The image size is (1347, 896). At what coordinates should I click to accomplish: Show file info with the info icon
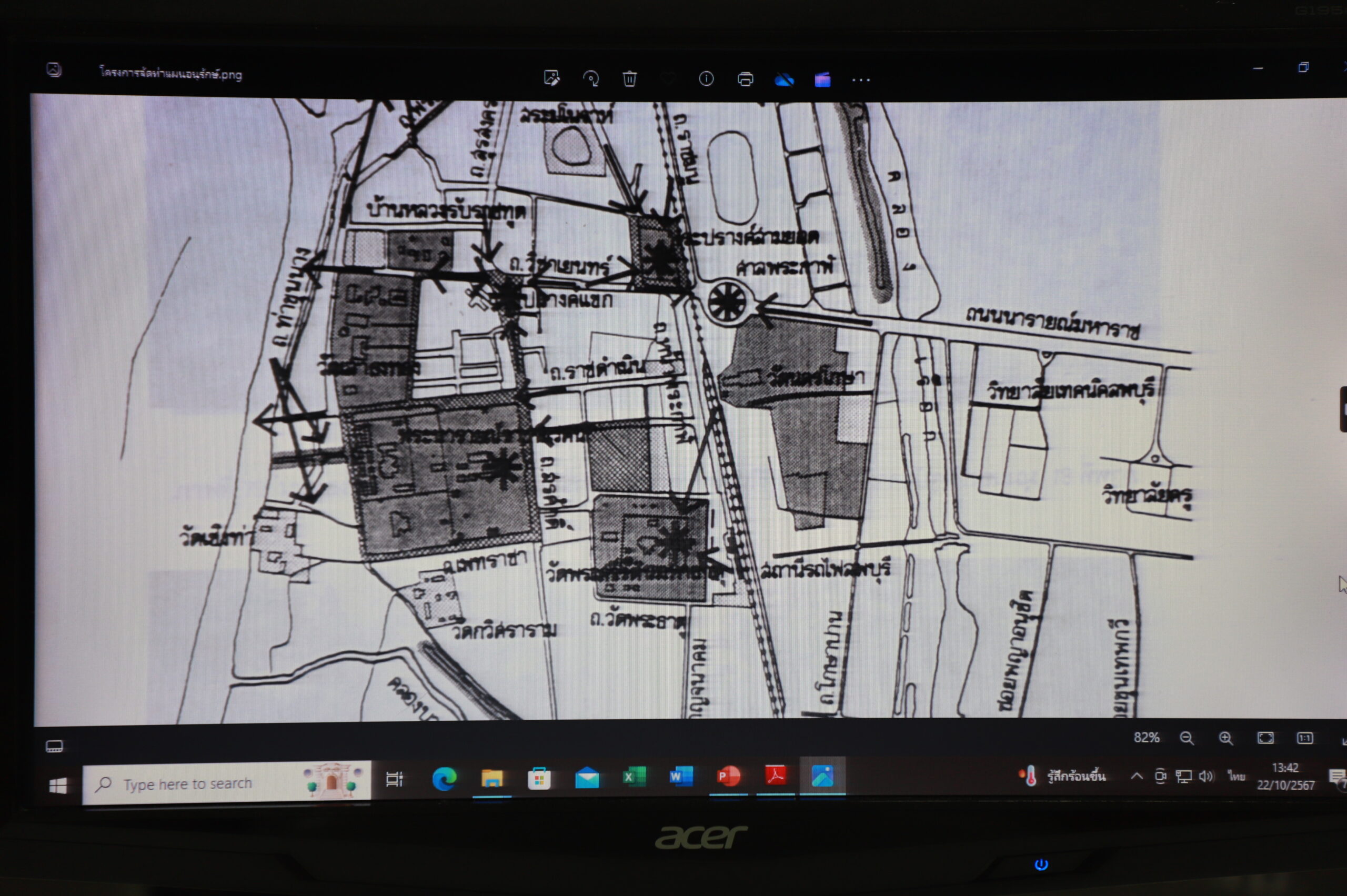[706, 79]
